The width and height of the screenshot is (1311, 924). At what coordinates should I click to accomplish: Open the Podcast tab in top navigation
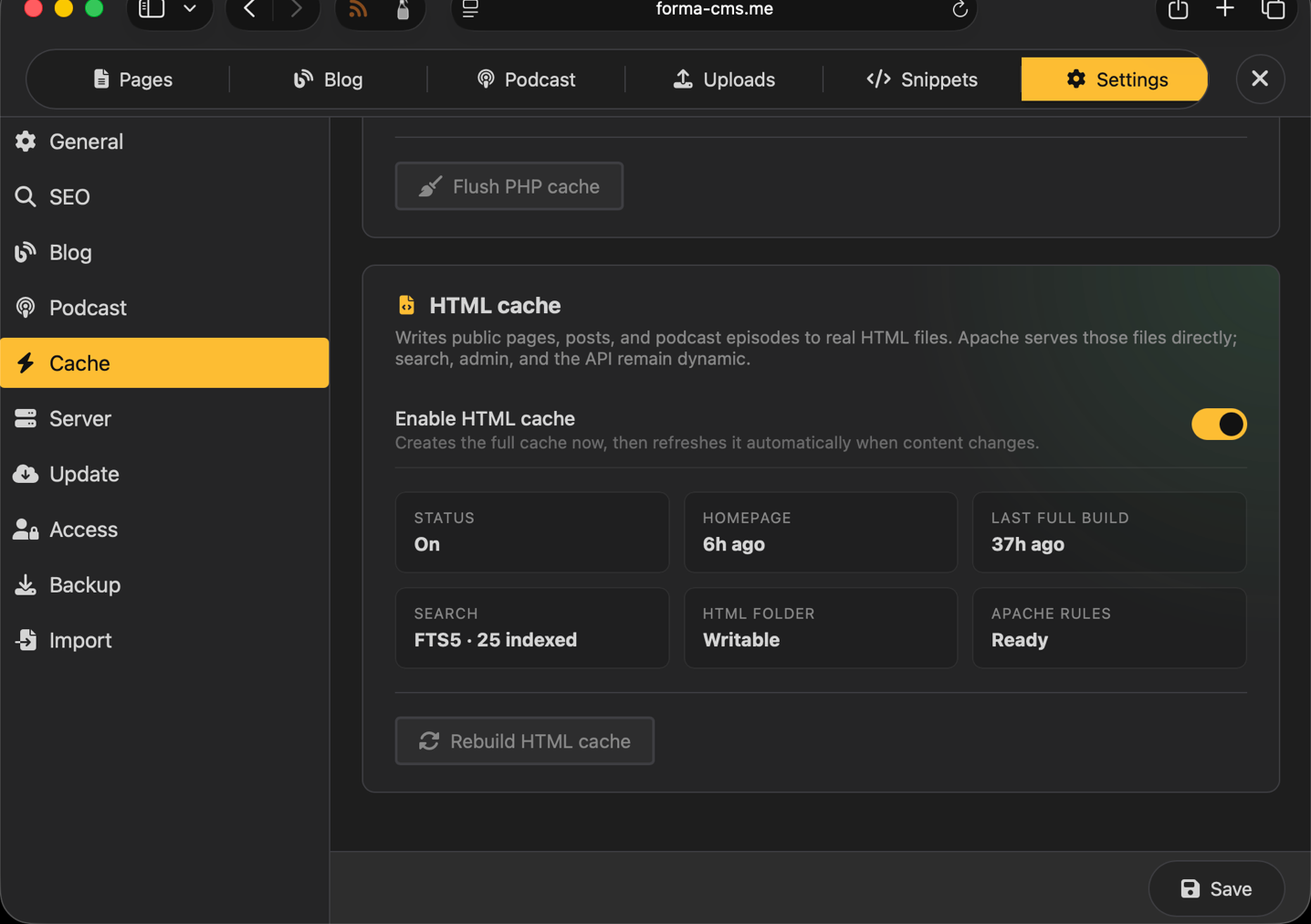pos(526,79)
